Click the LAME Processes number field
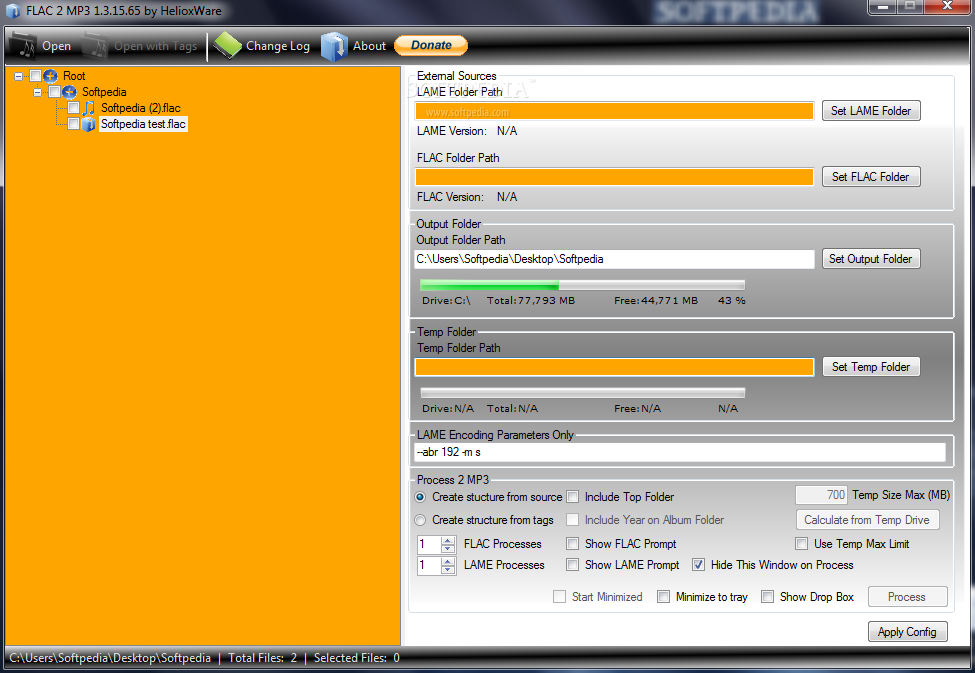This screenshot has width=975, height=673. 429,565
